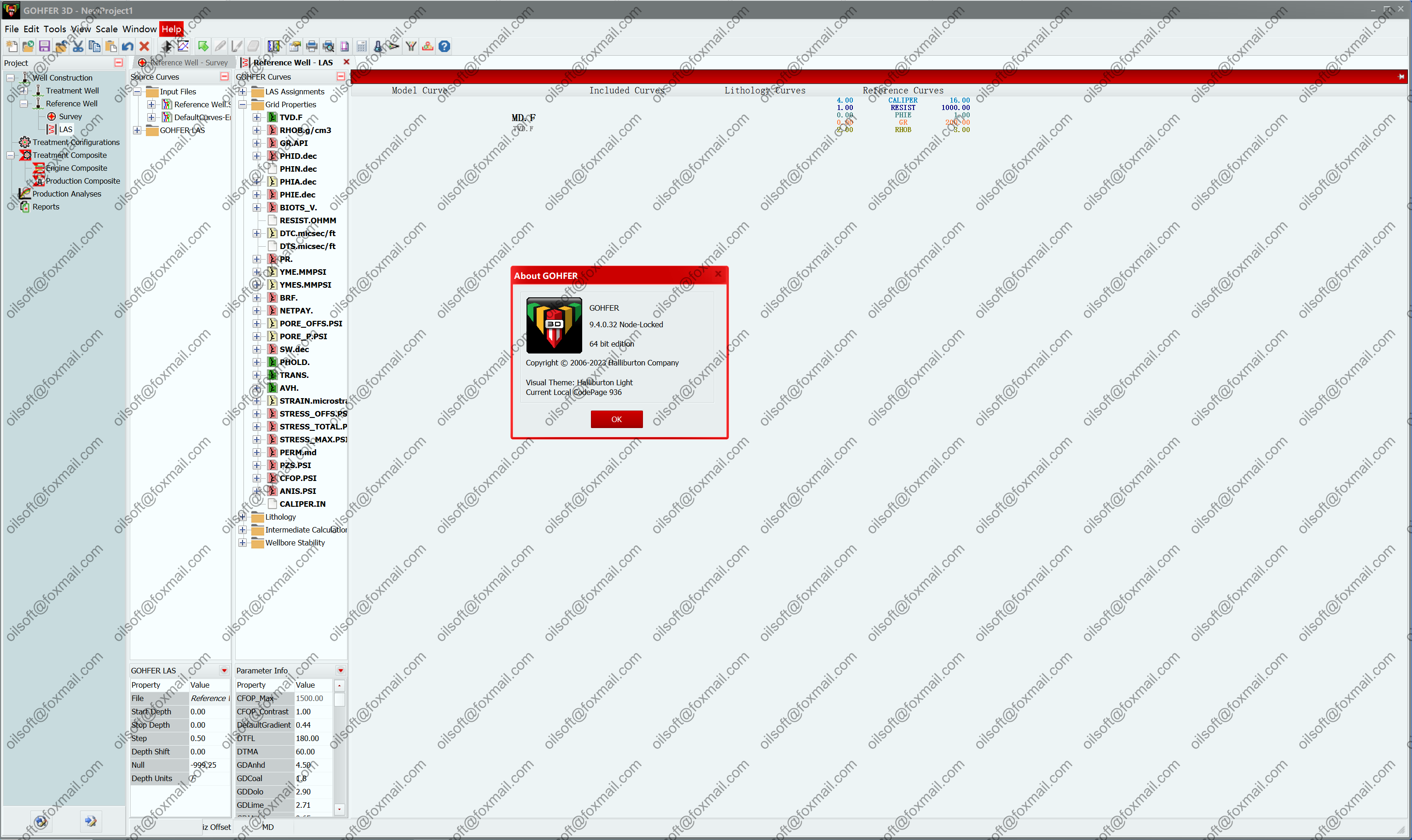Open the Tools menu

[55, 29]
